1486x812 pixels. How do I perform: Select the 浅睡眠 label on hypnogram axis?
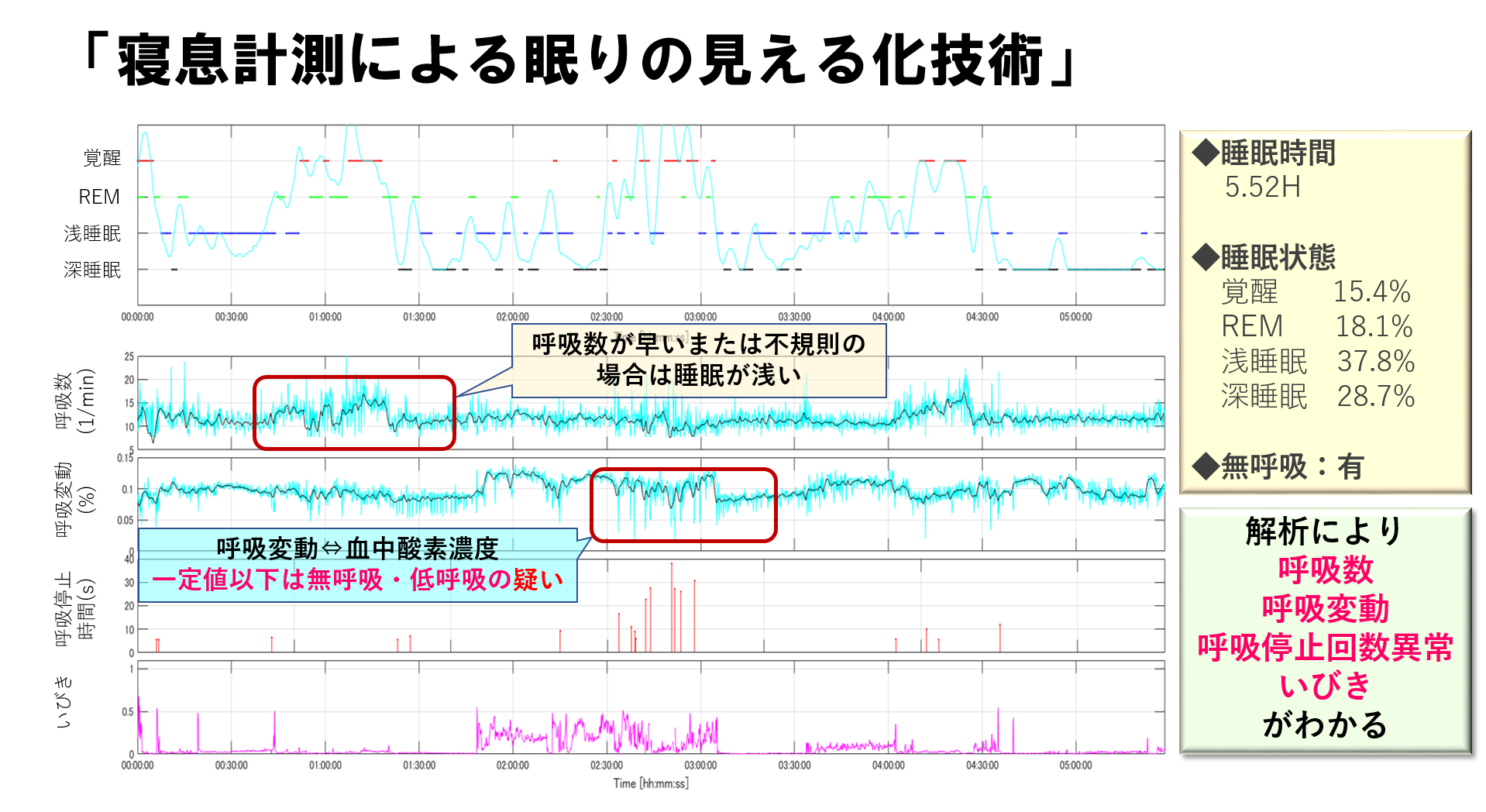pyautogui.click(x=92, y=233)
